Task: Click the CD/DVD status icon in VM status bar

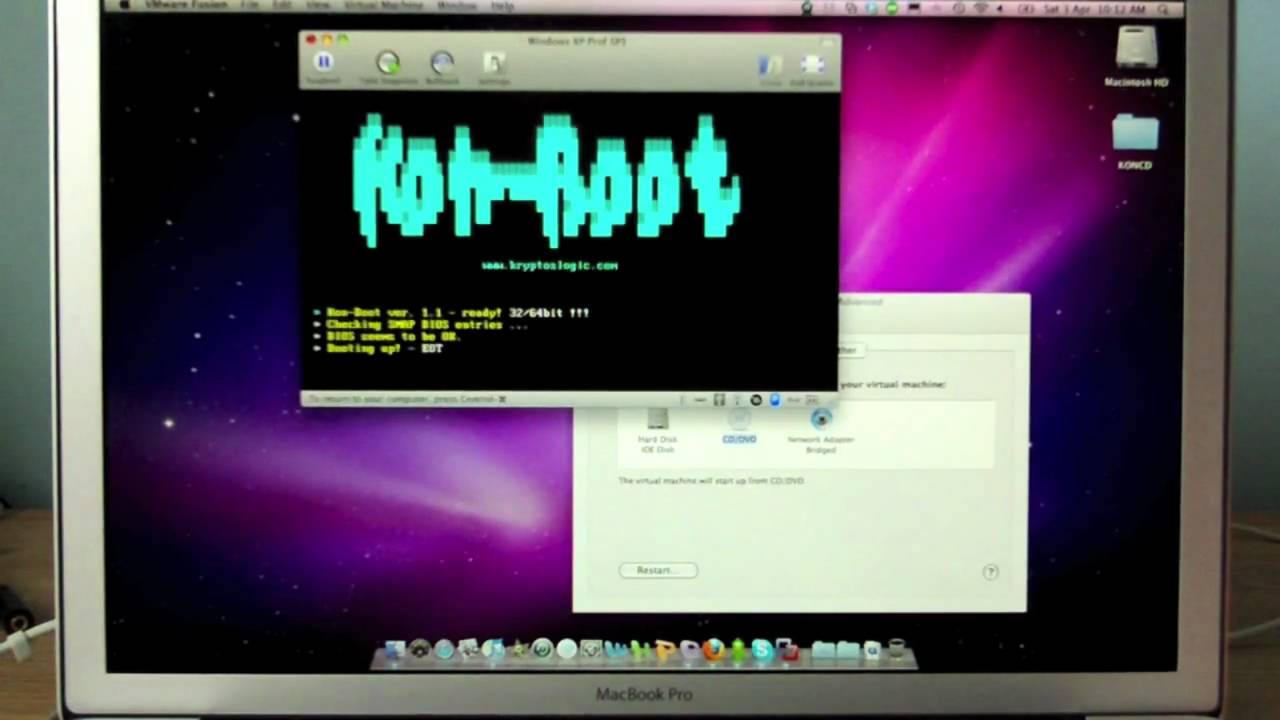Action: click(756, 400)
